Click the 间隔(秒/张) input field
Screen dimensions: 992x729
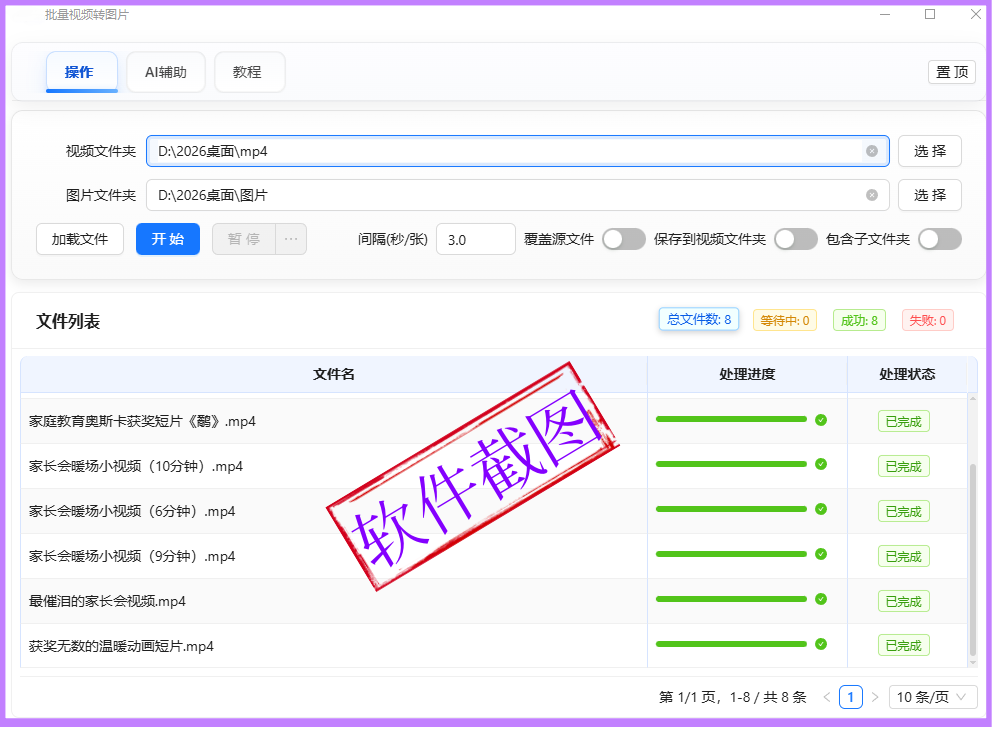[x=475, y=240]
